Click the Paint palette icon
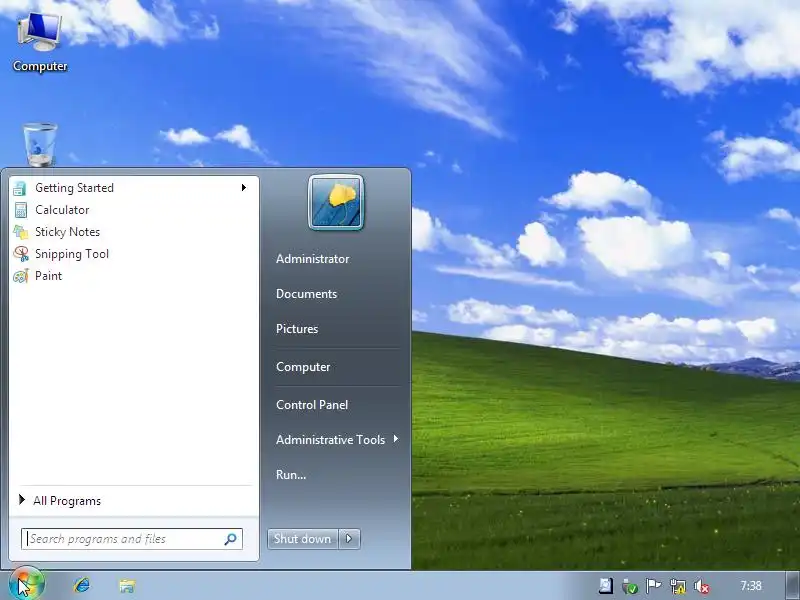The image size is (800, 600). tap(21, 276)
